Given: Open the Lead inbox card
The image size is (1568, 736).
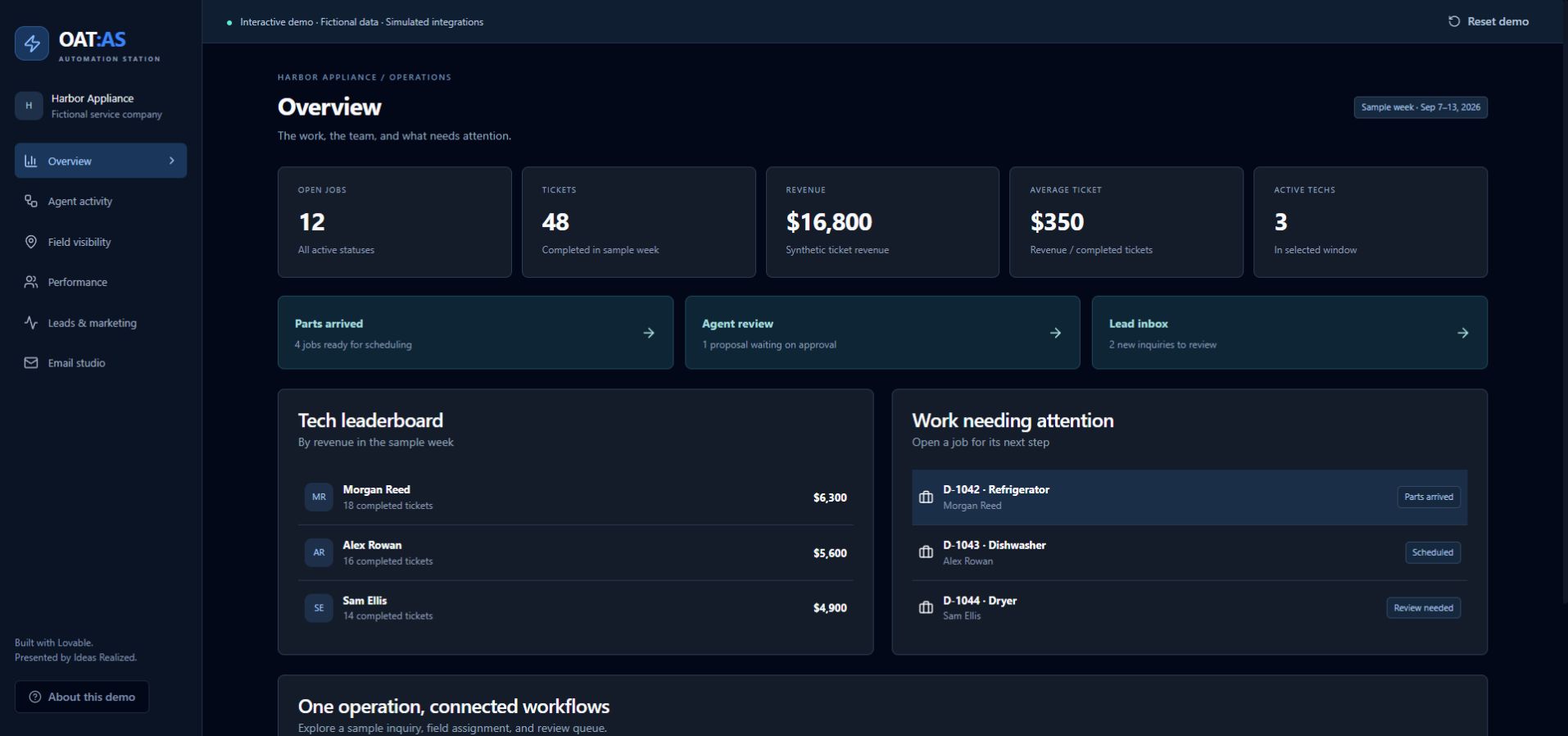Looking at the screenshot, I should [x=1289, y=333].
